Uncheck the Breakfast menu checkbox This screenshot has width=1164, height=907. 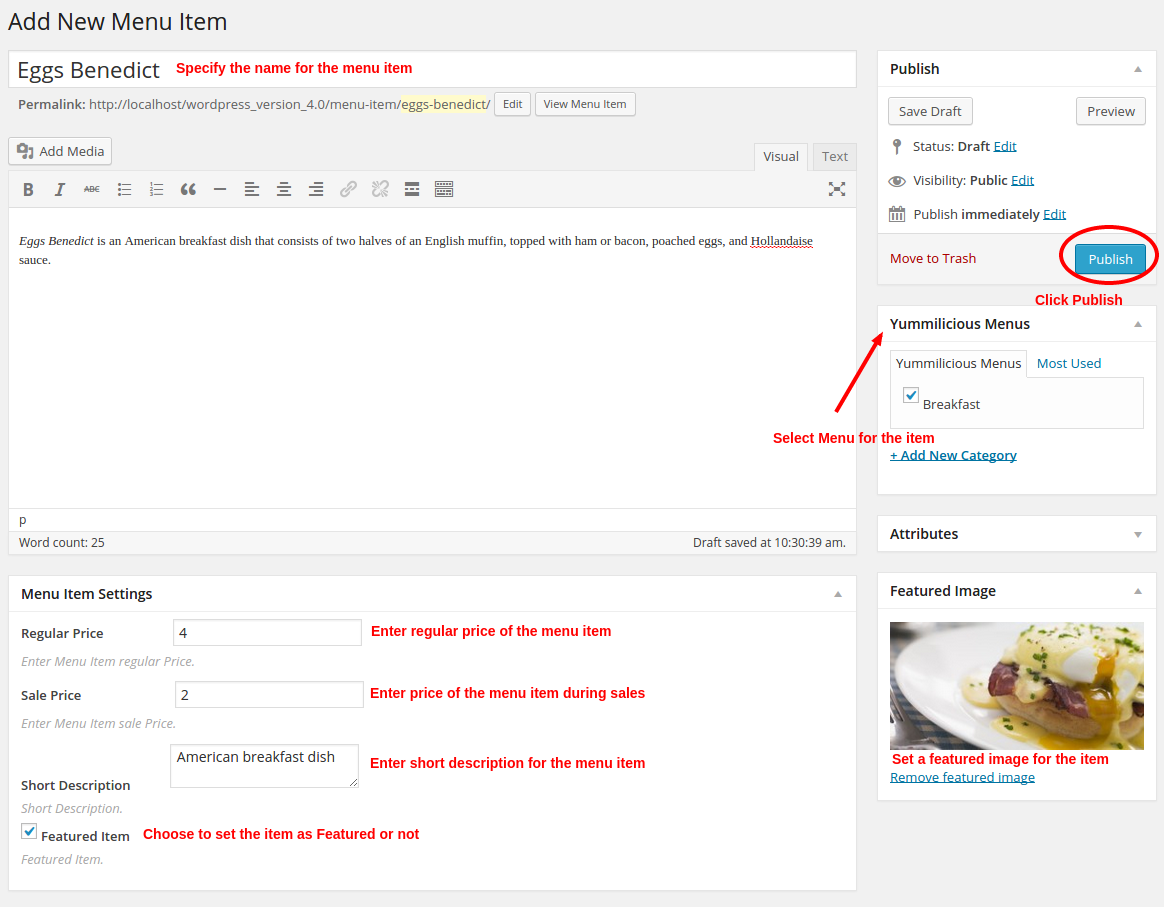(911, 395)
